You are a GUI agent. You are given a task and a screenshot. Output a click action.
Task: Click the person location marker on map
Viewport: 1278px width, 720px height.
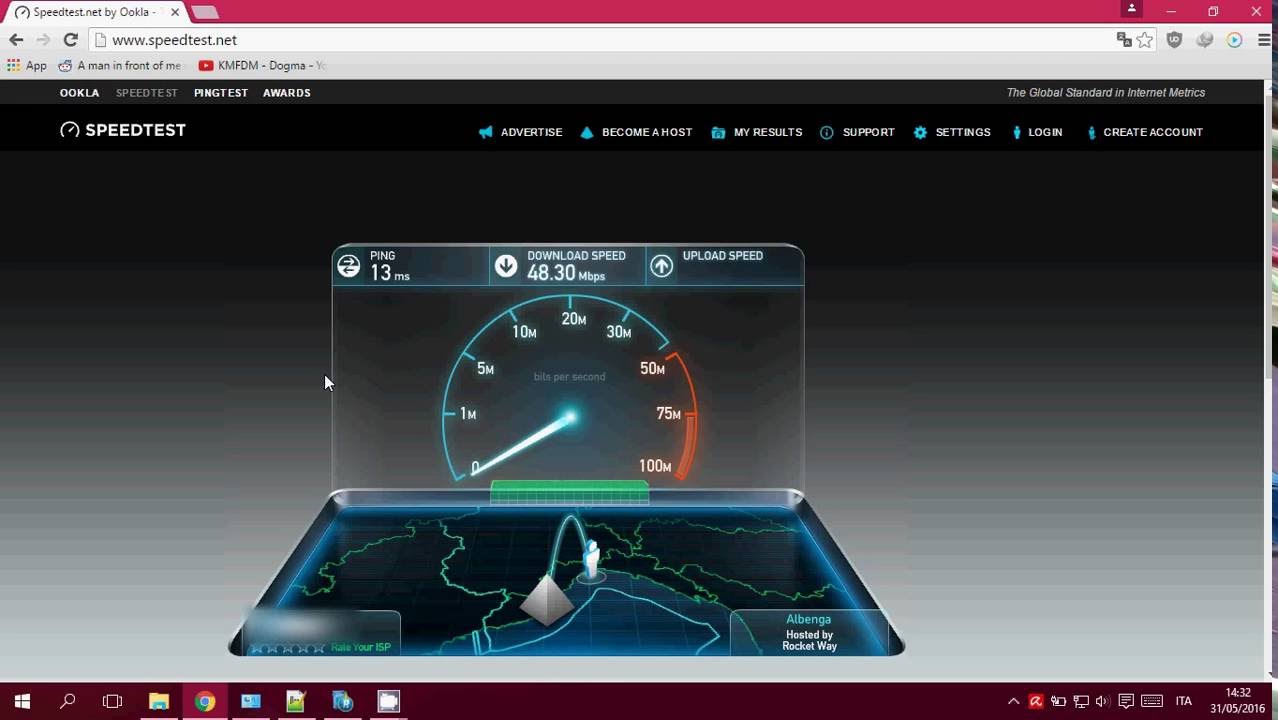click(591, 560)
